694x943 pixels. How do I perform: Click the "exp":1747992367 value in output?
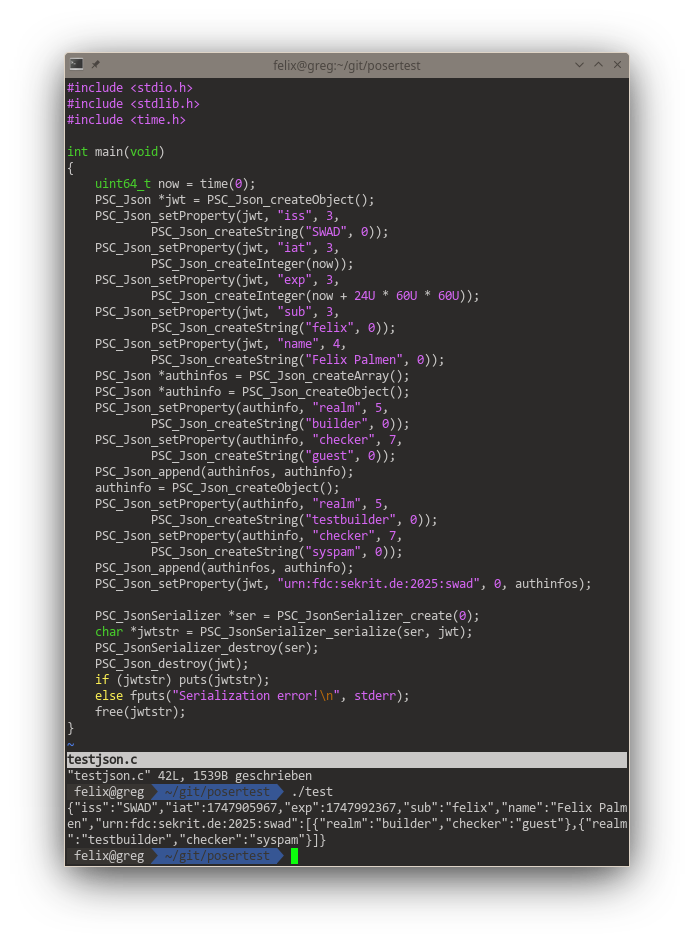pos(340,808)
